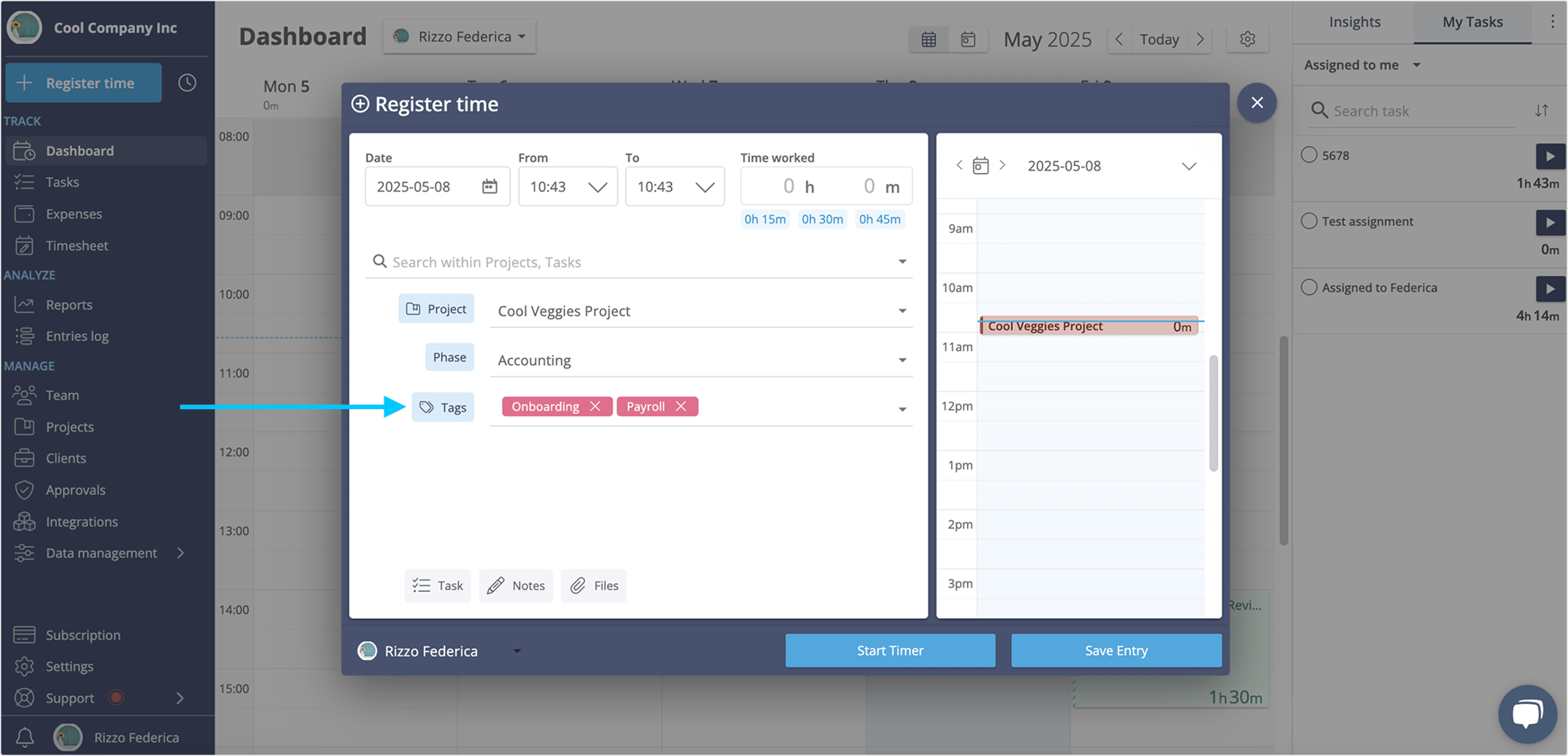Click the Save Entry button
Viewport: 1568px width, 756px height.
(x=1116, y=651)
